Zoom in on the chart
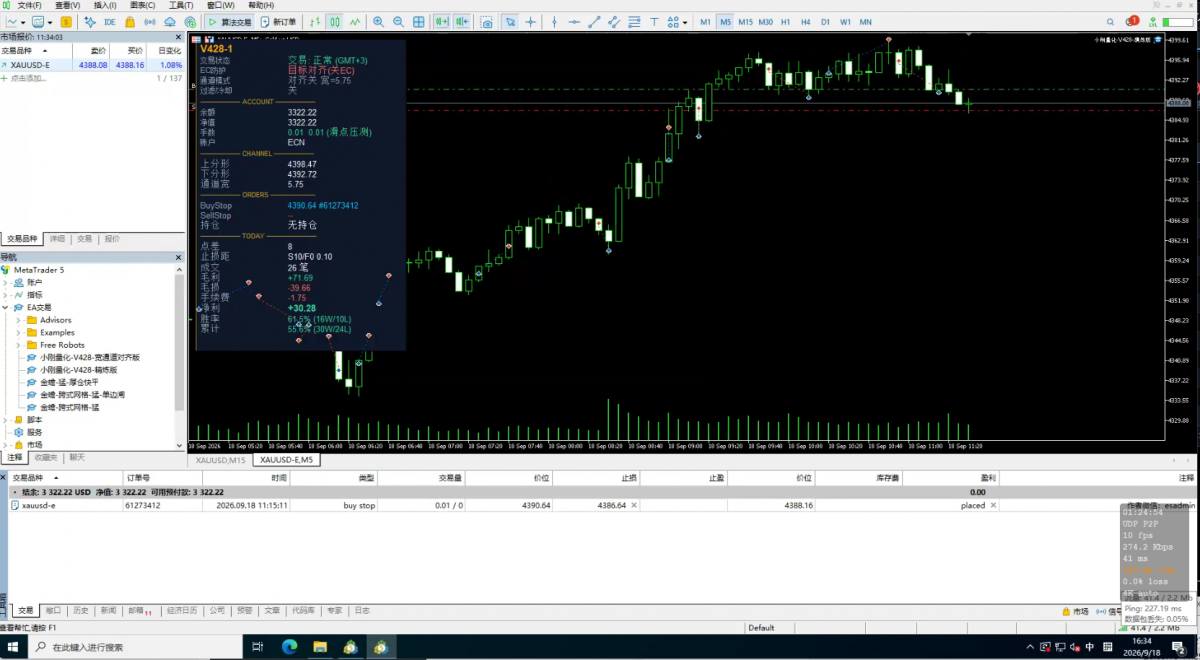This screenshot has width=1200, height=660. [x=378, y=21]
